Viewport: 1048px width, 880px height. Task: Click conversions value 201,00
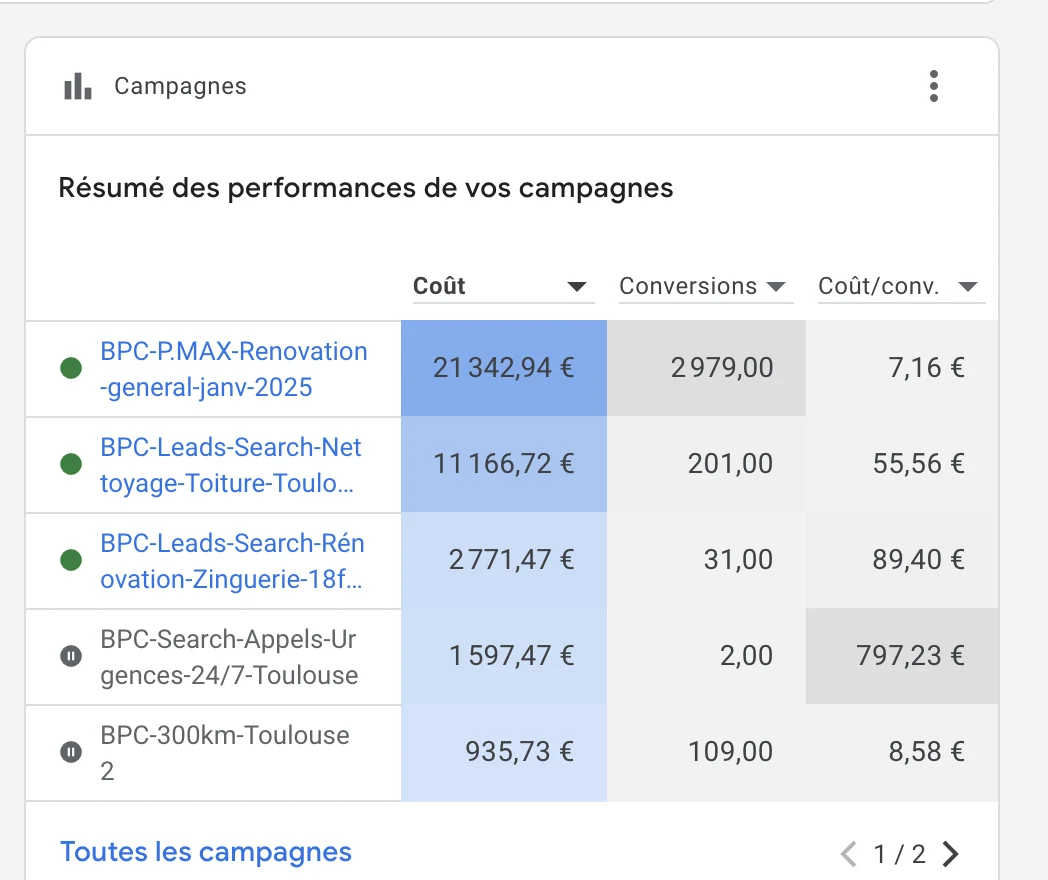(731, 464)
